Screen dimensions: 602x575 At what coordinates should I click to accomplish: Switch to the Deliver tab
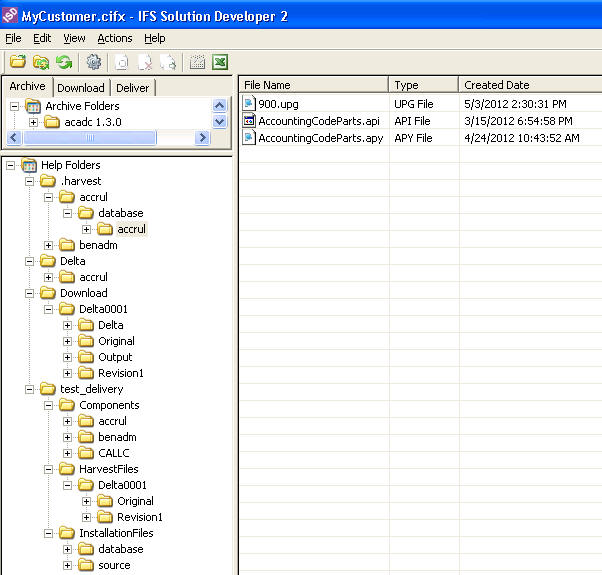tap(132, 88)
